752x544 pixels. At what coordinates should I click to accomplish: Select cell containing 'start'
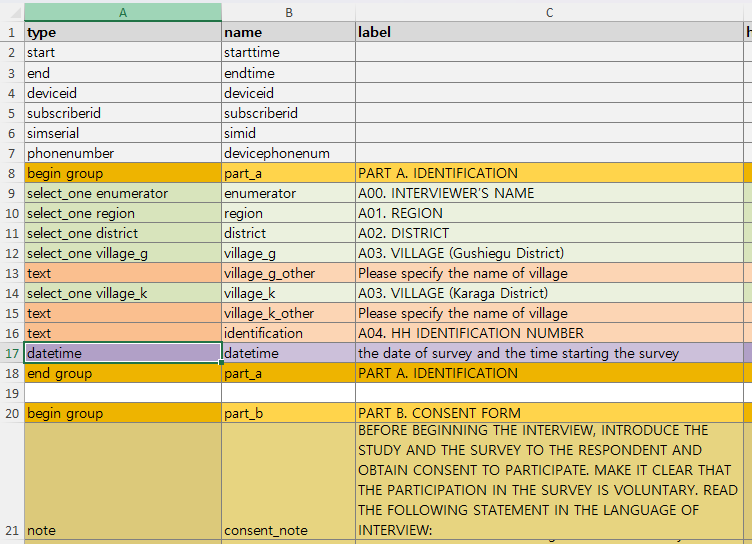123,52
